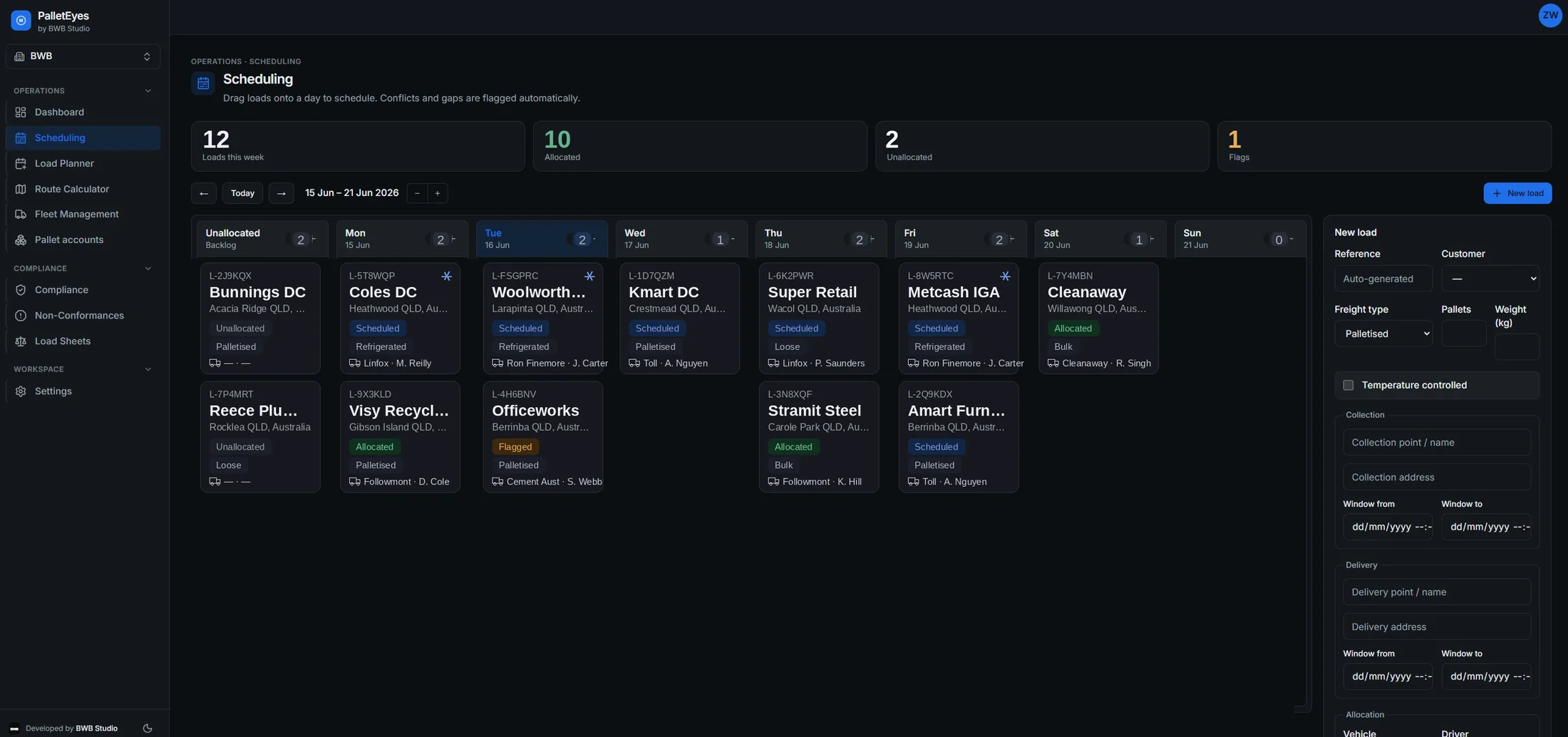Viewport: 1568px width, 737px height.
Task: Click the Scheduling calendar header icon
Action: click(x=203, y=83)
